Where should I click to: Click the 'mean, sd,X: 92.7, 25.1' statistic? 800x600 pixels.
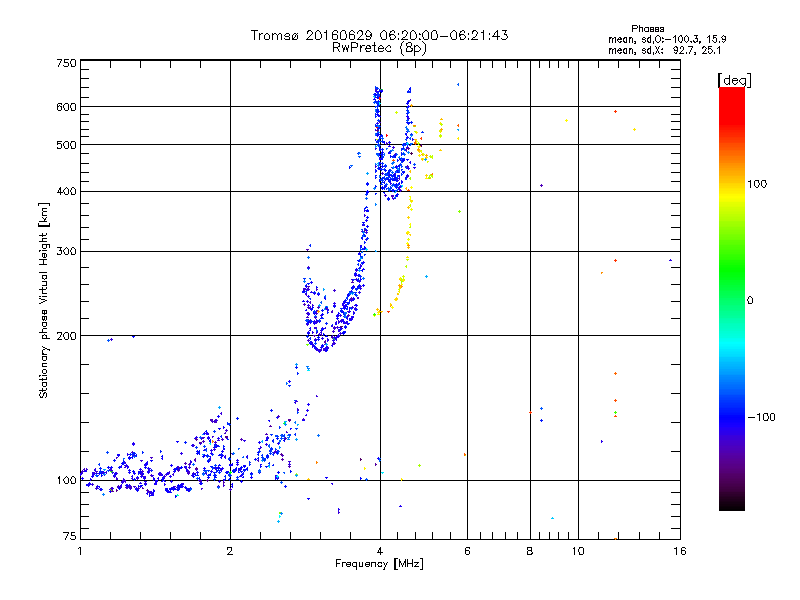[x=664, y=51]
